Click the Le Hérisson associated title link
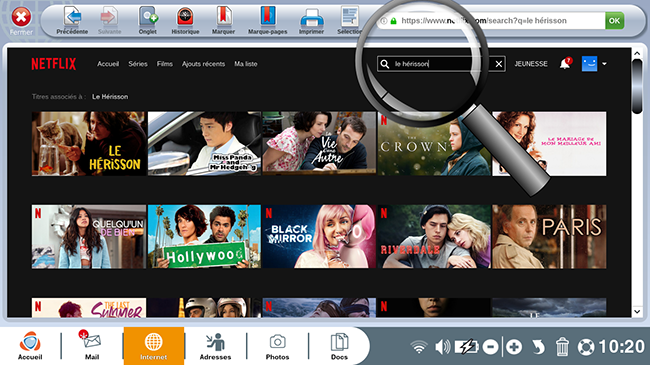 coord(110,97)
